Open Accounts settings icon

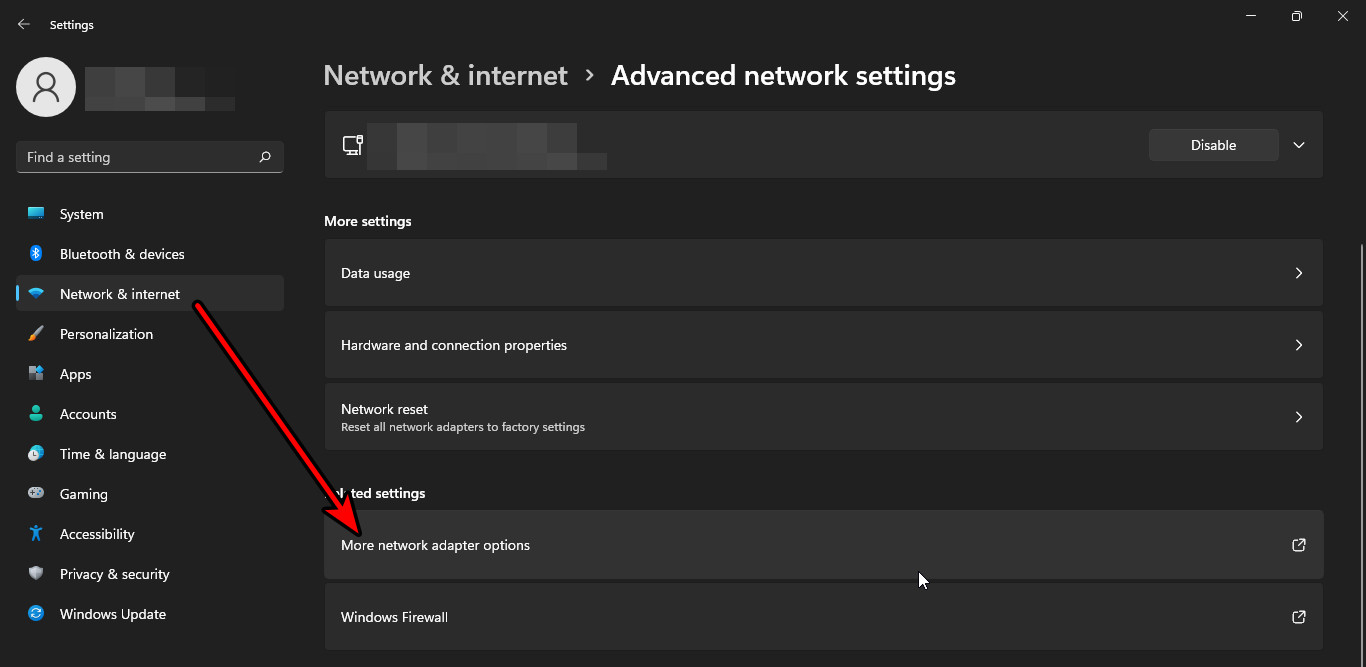point(36,413)
